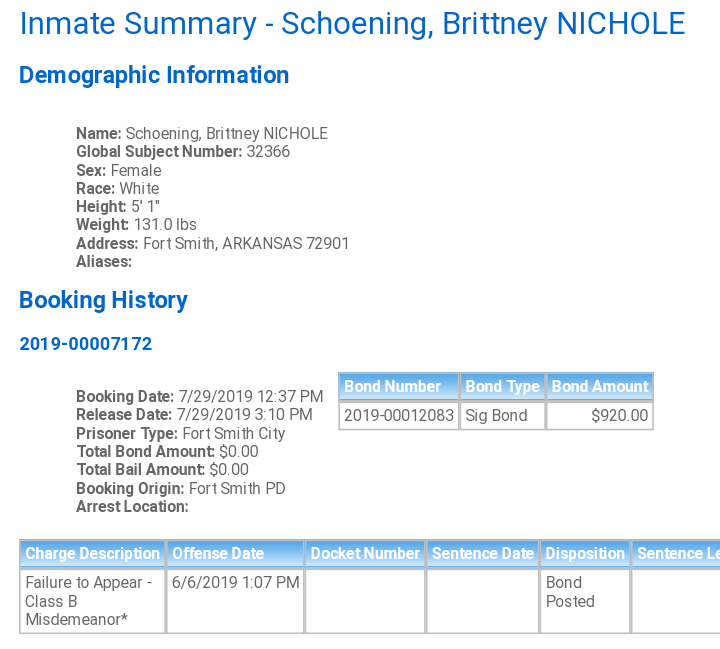Select the $920.00 bond amount cell

(600, 416)
